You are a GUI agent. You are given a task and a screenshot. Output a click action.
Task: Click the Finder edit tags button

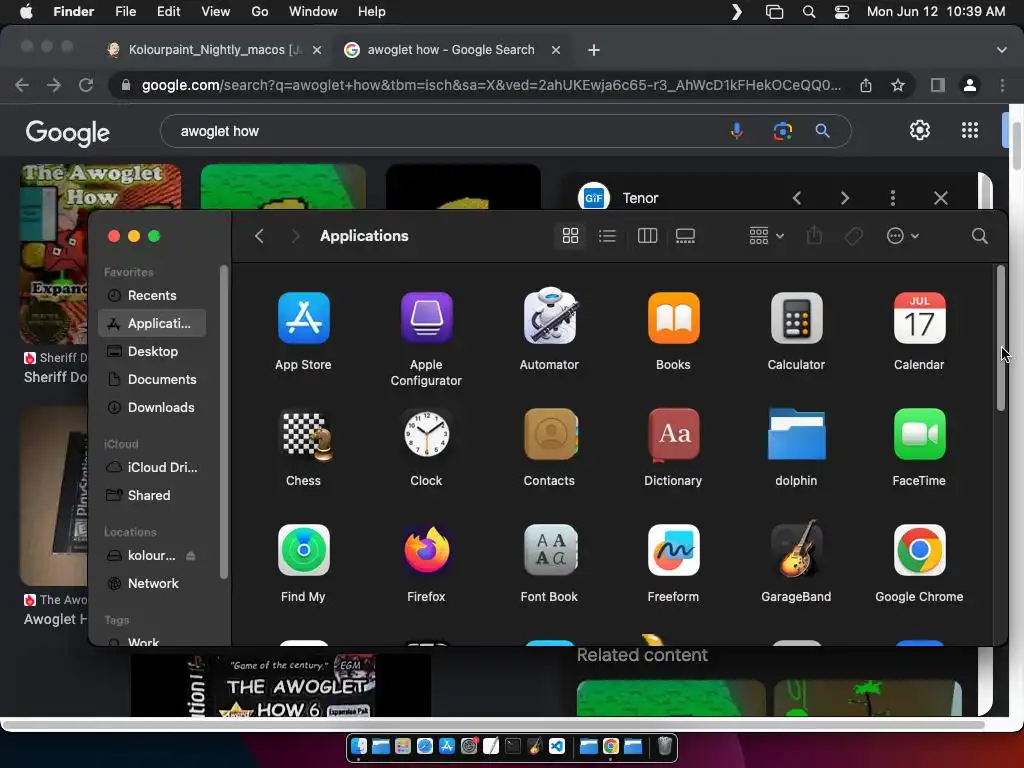pos(854,236)
